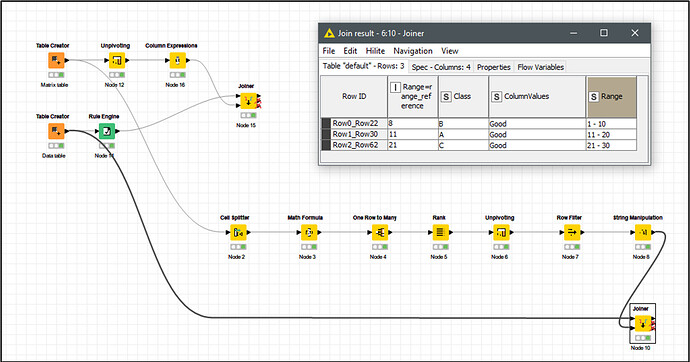This screenshot has height=362, width=690.
Task: Click the Unpivoting node labeled Node 12
Action: [x=117, y=60]
